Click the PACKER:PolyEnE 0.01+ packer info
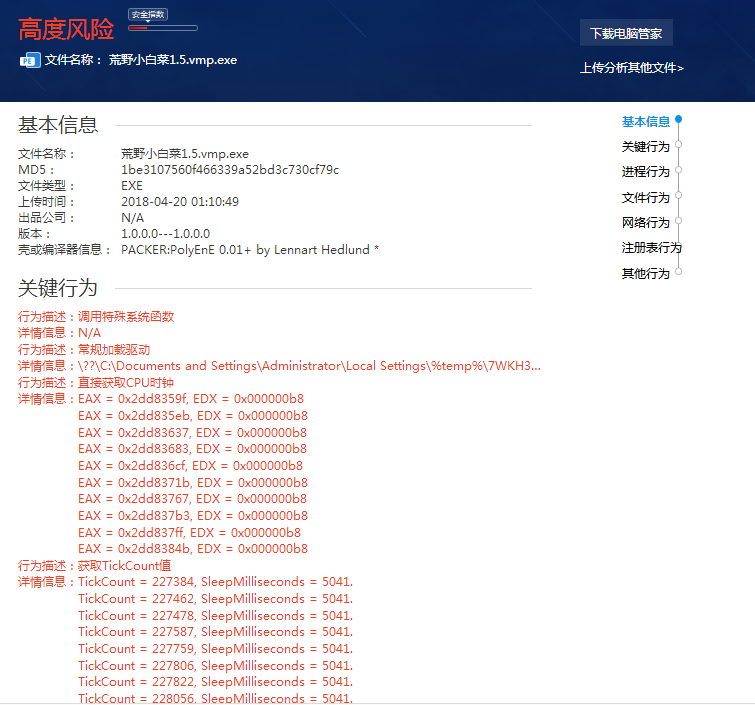Screen dimensions: 755x705 pos(250,250)
